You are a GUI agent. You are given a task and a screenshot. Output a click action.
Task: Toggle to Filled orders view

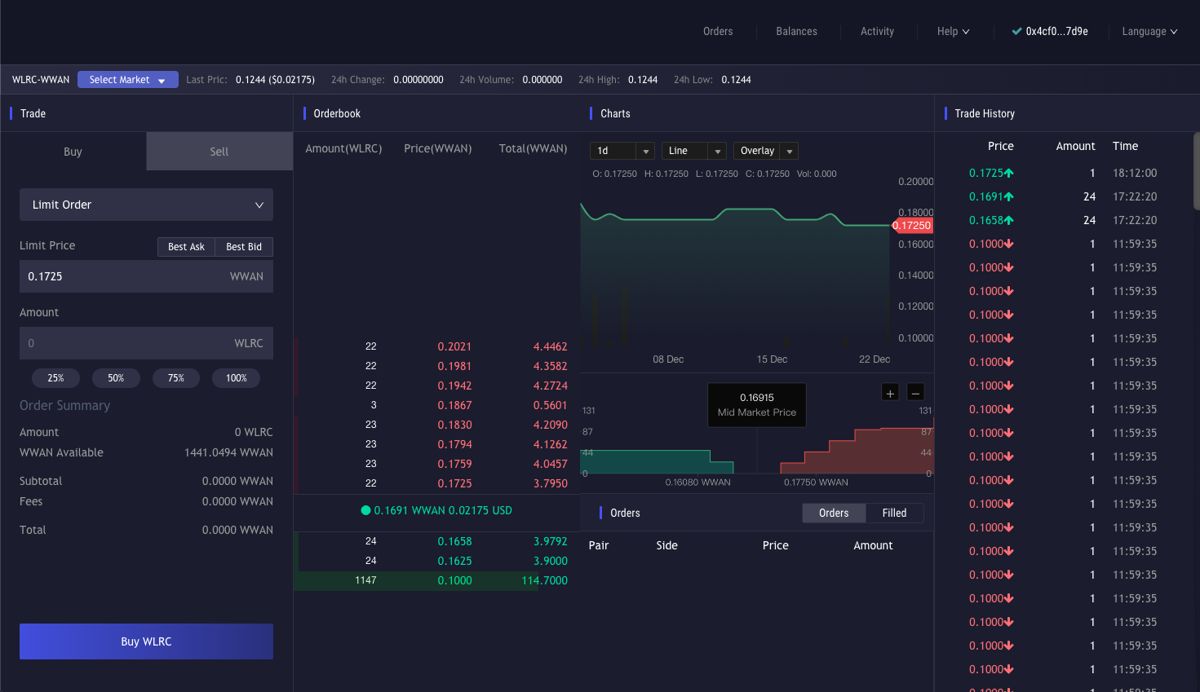[894, 513]
